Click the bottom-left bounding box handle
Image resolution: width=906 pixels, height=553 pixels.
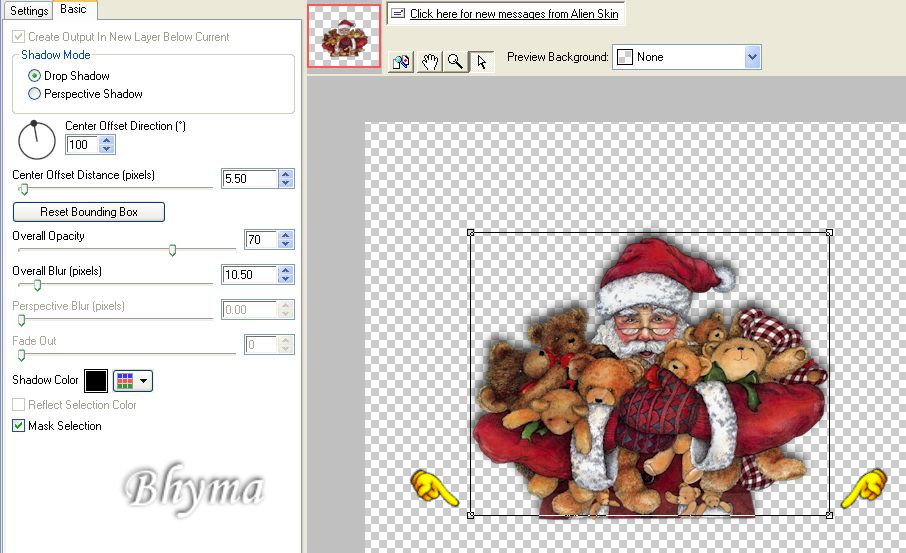tap(470, 515)
